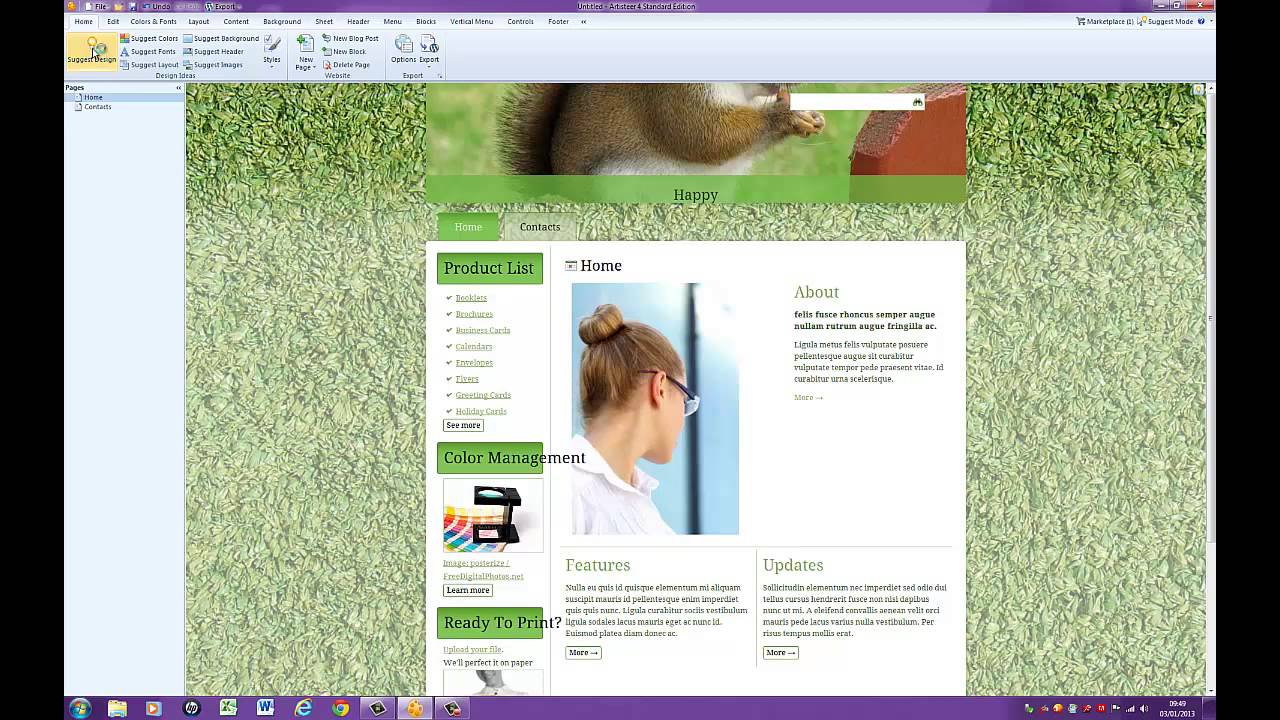Click Suggest Header in the ribbon
Screen dimensions: 1280x720
coord(213,51)
